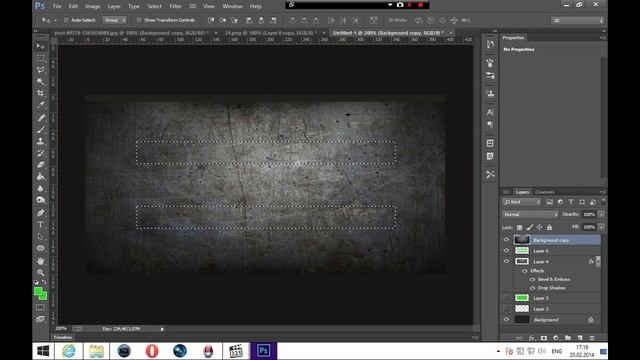640x360 pixels.
Task: Hide Layer 4 visibility eye
Action: pos(507,261)
